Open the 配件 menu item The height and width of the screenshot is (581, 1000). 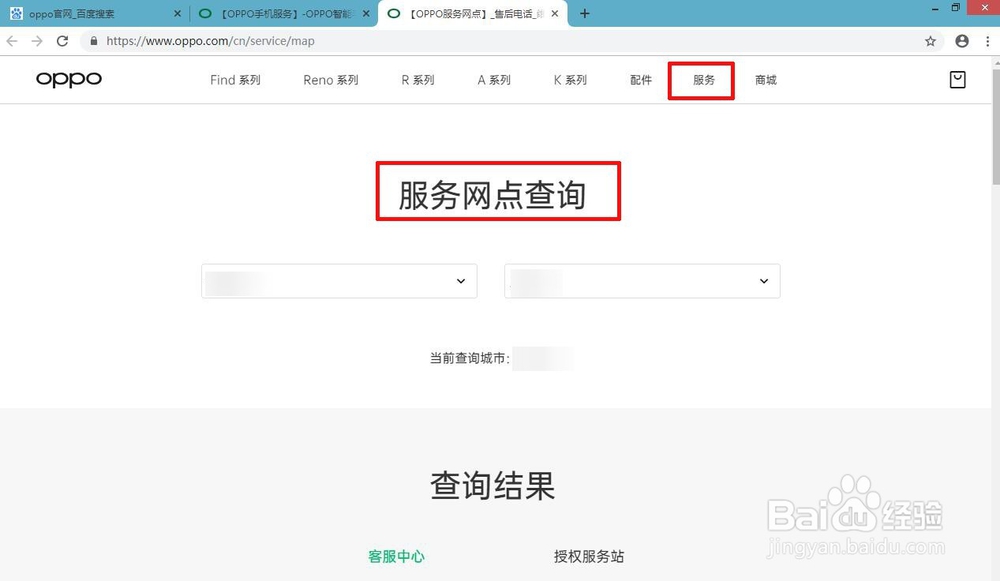pos(641,80)
